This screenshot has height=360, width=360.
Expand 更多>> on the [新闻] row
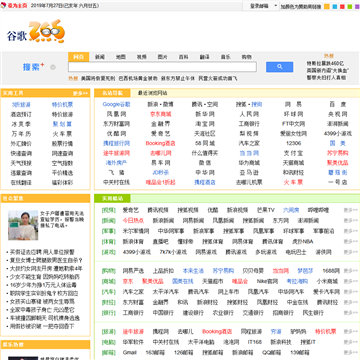[x=351, y=220]
